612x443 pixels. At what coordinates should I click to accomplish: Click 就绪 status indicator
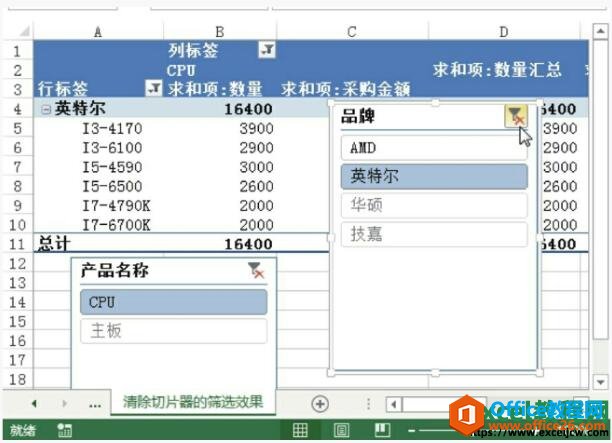click(x=23, y=431)
